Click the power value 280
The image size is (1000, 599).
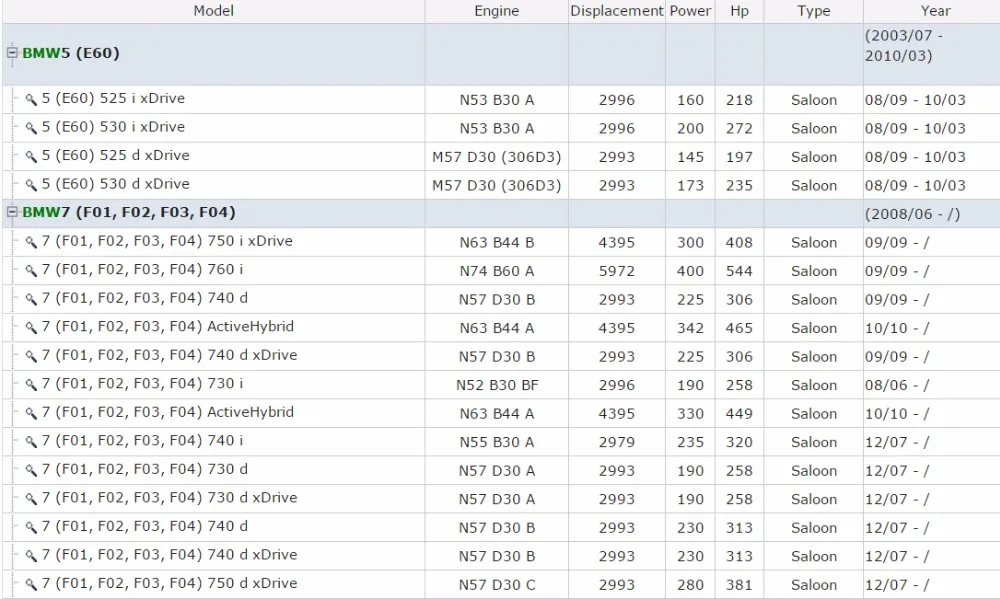(x=690, y=585)
